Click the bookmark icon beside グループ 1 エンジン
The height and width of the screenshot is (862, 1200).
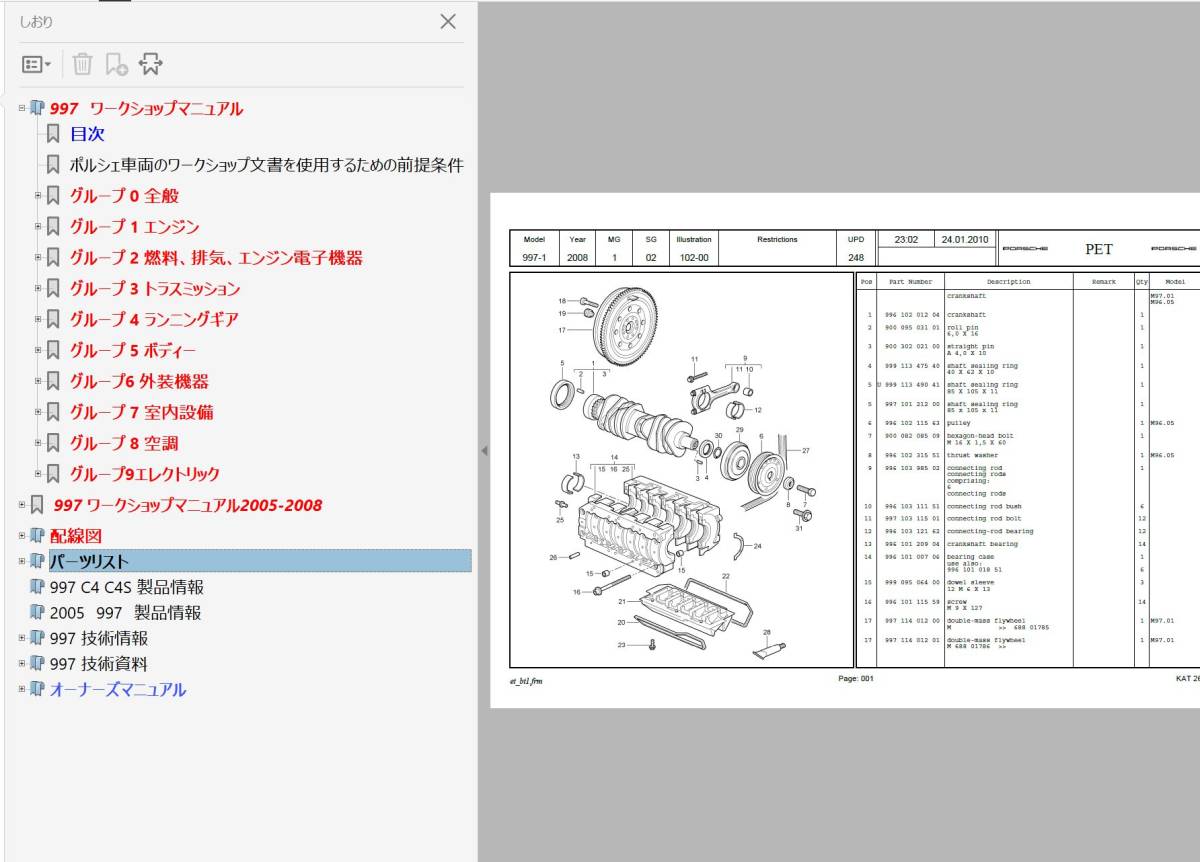click(x=53, y=227)
